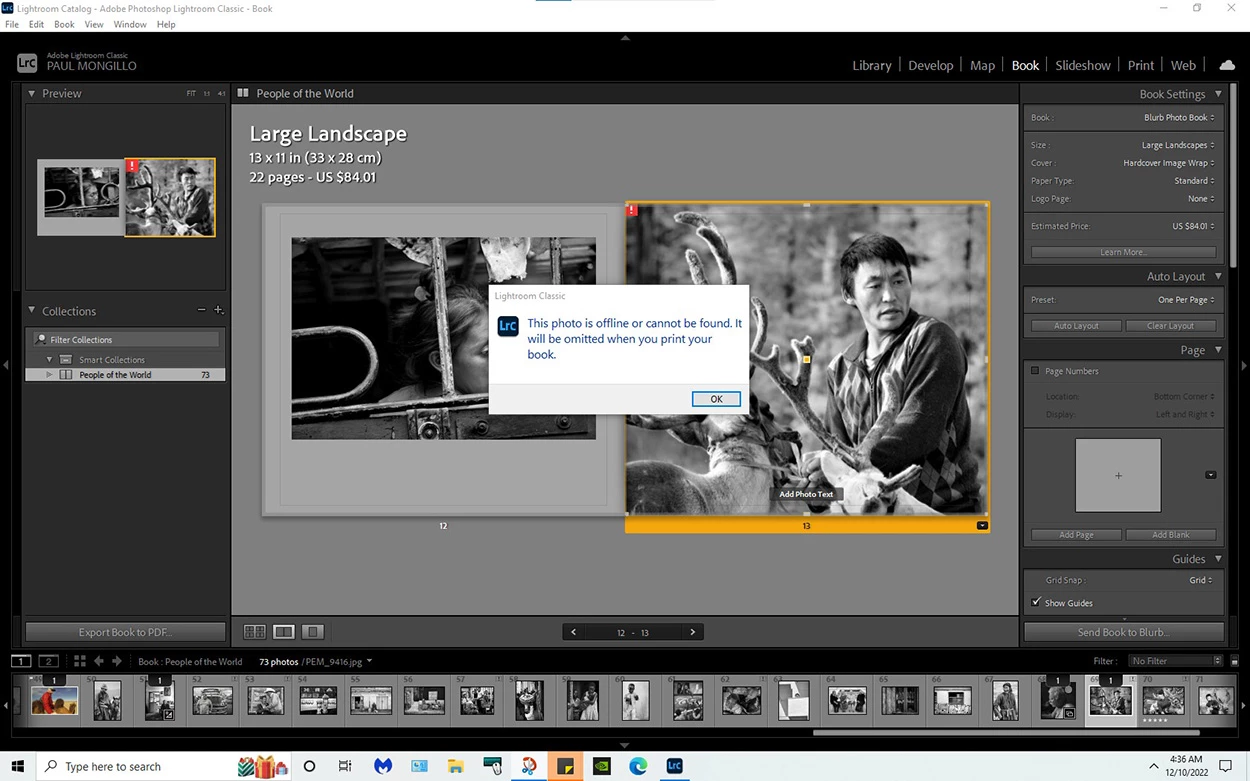This screenshot has width=1250, height=781.
Task: Hide module picker with top arrow
Action: point(625,37)
